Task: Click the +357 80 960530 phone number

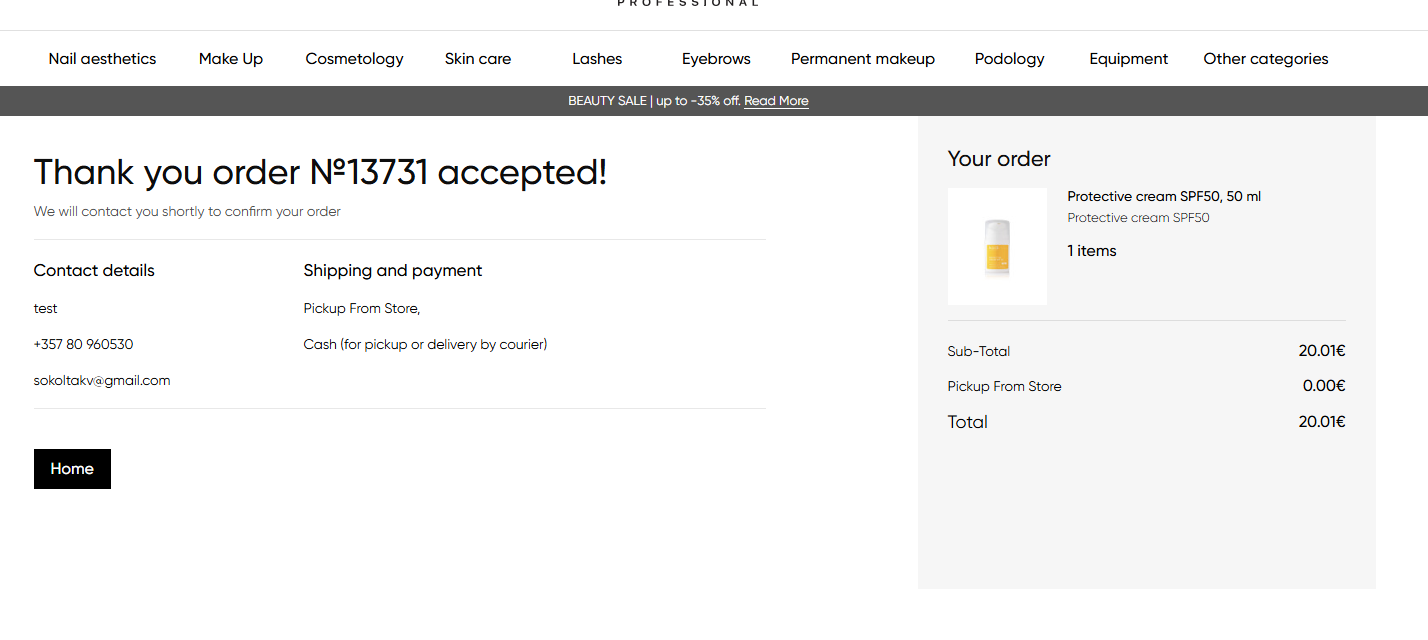Action: pos(83,344)
